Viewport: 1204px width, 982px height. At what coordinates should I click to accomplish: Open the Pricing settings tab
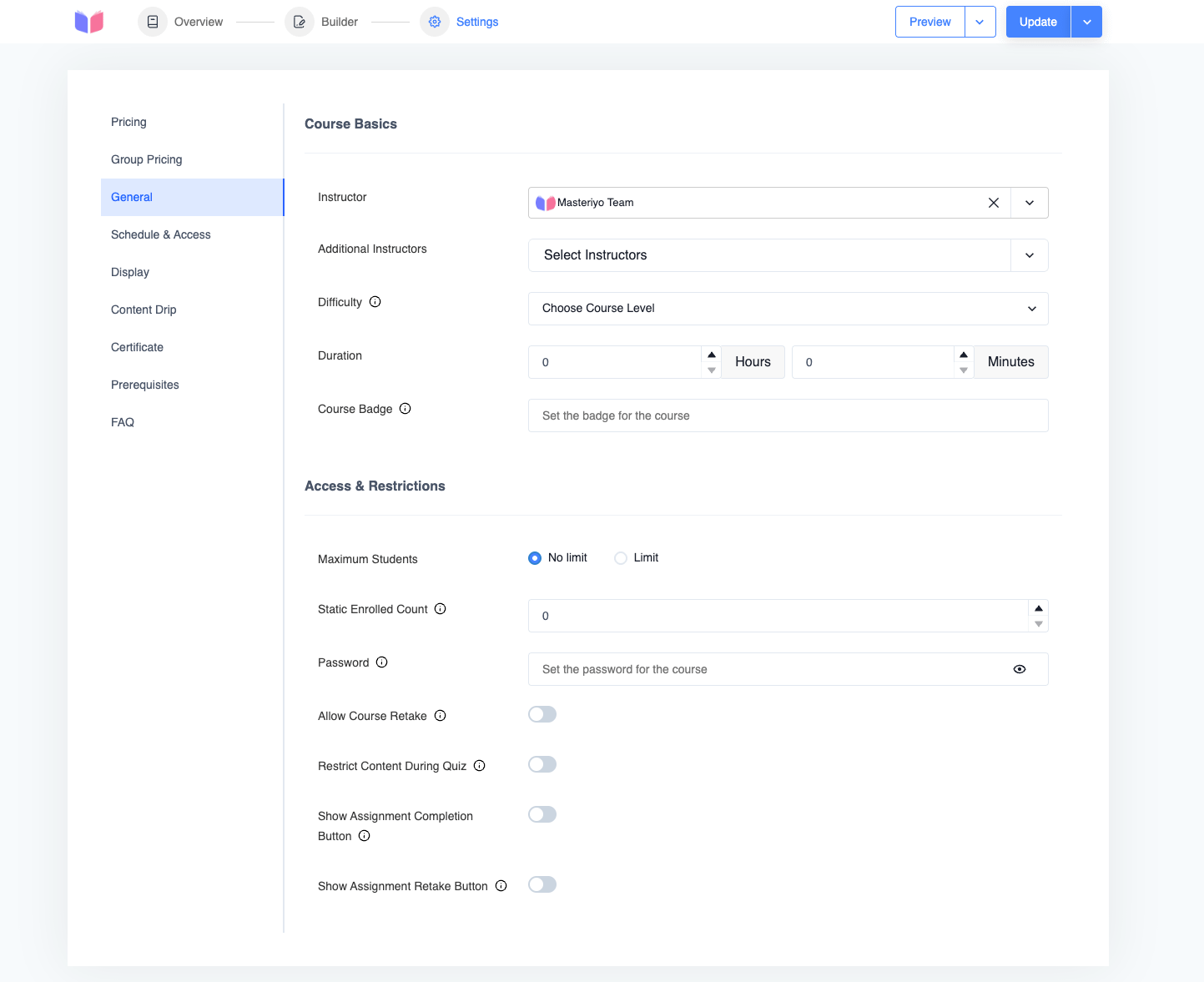point(192,122)
